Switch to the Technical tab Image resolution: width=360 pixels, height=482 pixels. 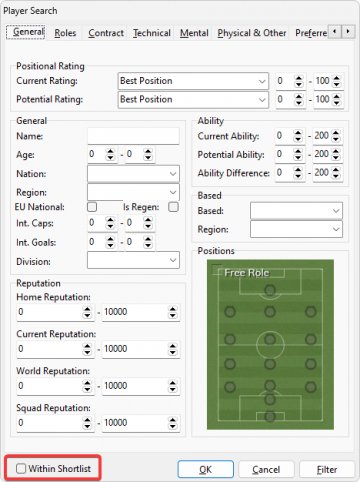click(x=152, y=33)
